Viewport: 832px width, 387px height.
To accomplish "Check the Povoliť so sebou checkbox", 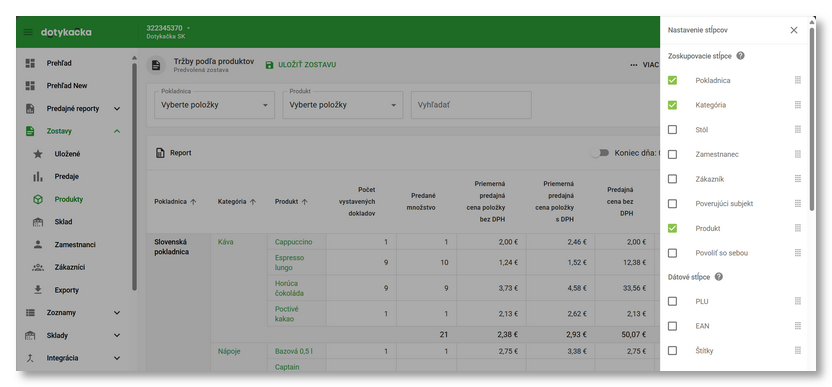I will [x=672, y=253].
